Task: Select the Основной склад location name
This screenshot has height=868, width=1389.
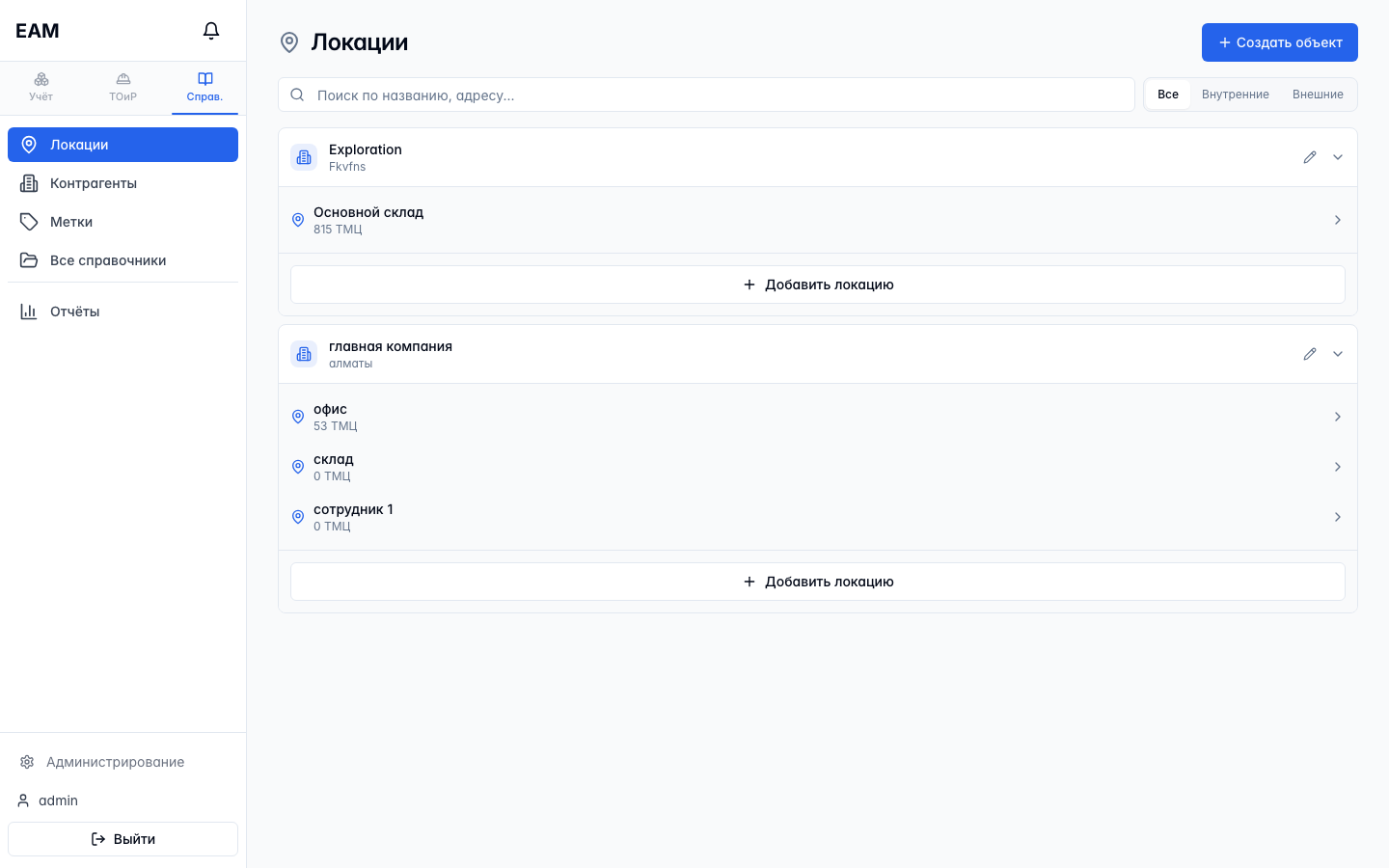Action: click(368, 212)
